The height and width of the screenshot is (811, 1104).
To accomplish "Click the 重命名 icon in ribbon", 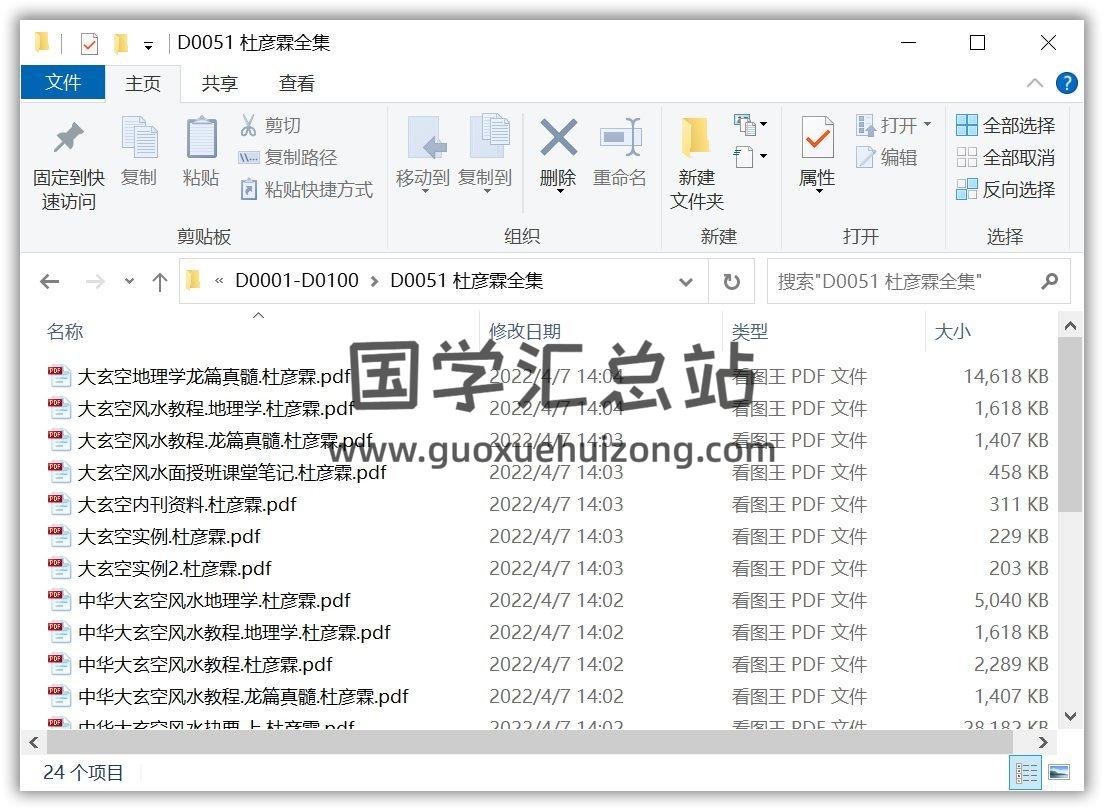I will click(620, 138).
